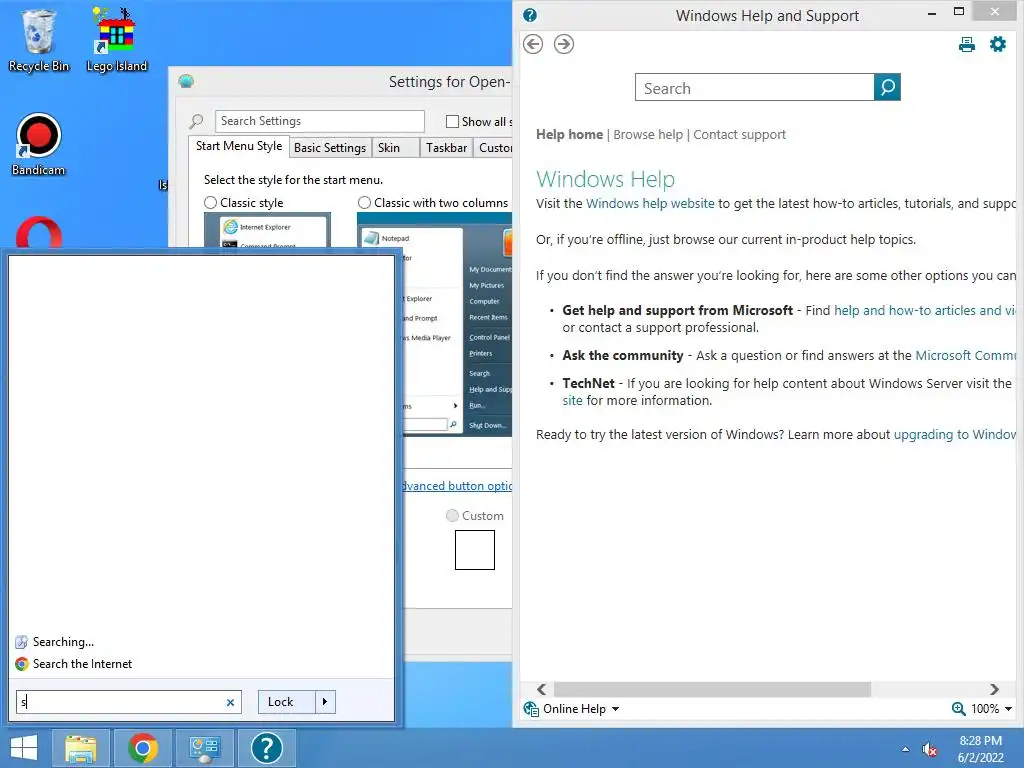Switch to the Start Menu Style tab
Image resolution: width=1024 pixels, height=768 pixels.
239,146
